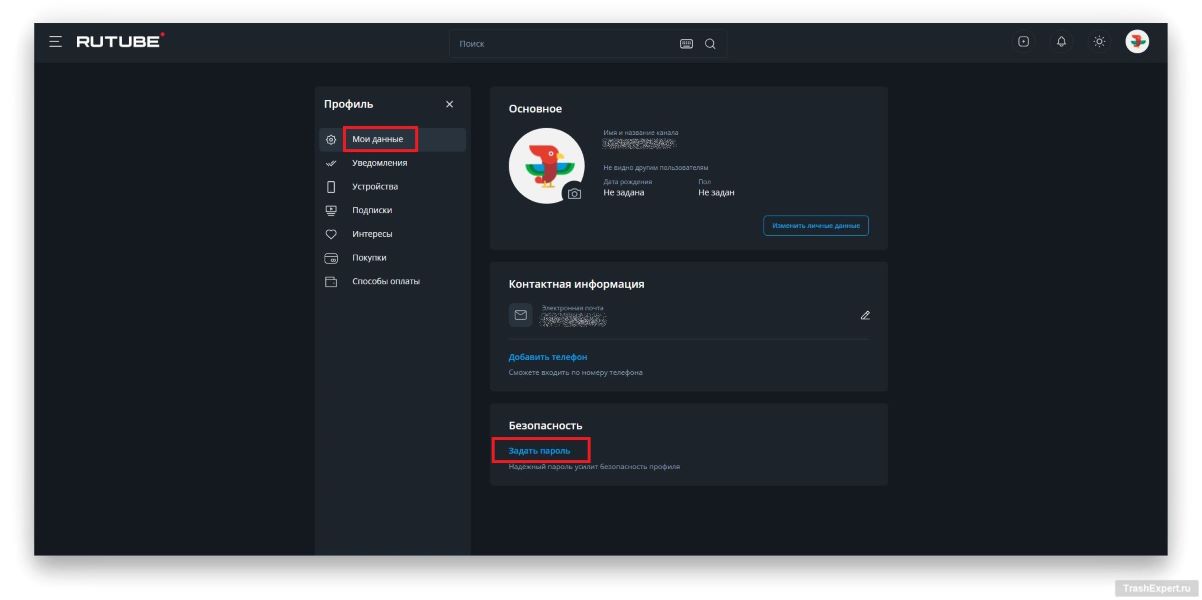Click the RUTUBE logo

[120, 42]
